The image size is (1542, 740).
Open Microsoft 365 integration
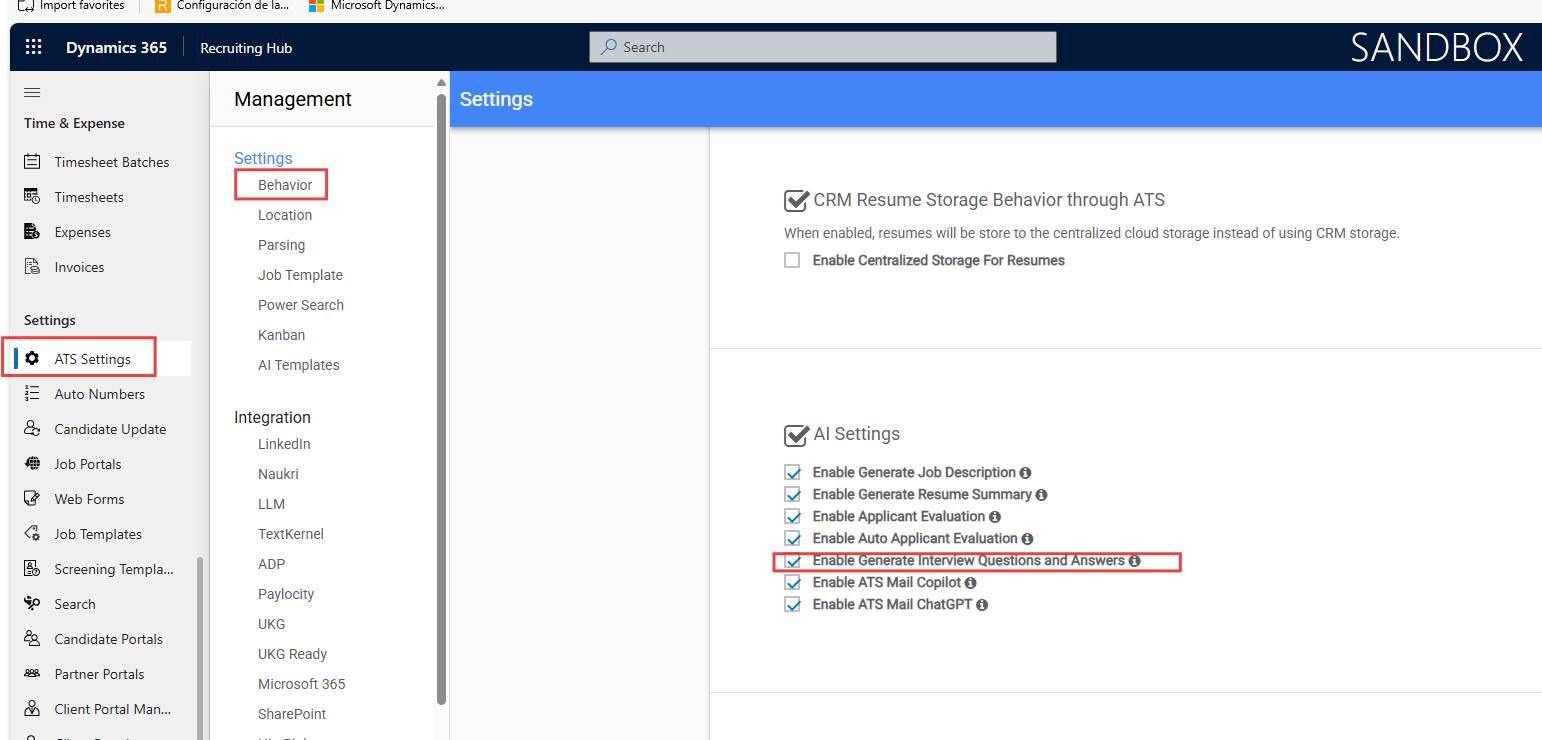point(302,684)
